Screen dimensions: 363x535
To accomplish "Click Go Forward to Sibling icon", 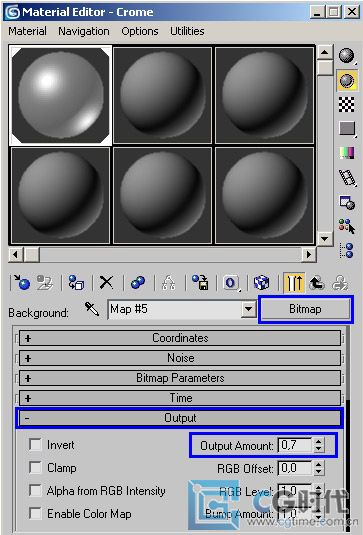I will 340,283.
